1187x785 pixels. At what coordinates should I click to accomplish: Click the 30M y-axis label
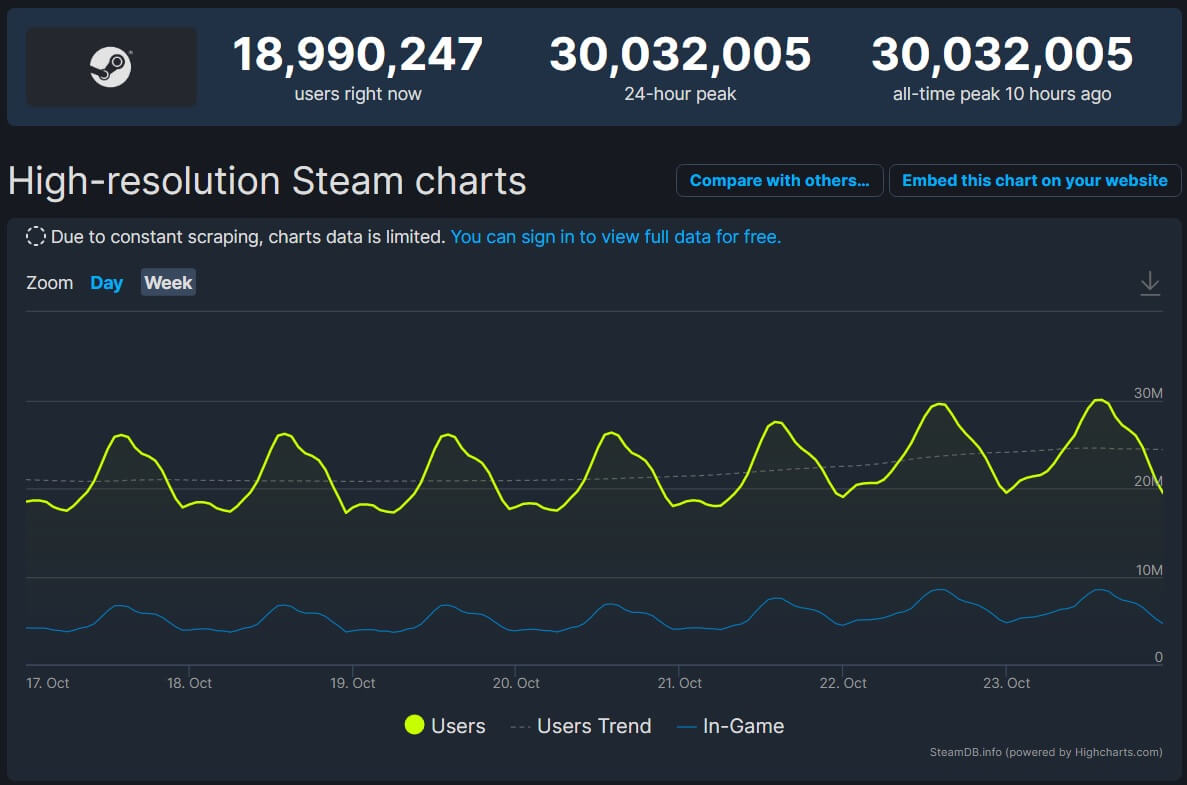tap(1147, 393)
